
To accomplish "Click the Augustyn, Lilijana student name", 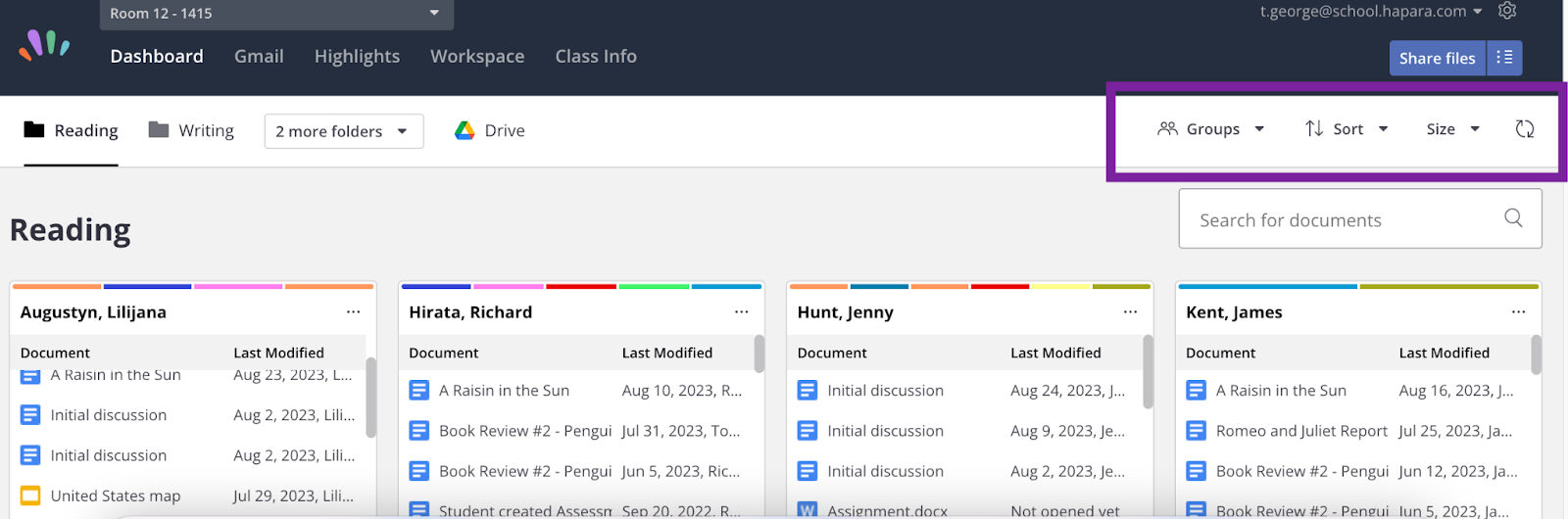I will 93,312.
